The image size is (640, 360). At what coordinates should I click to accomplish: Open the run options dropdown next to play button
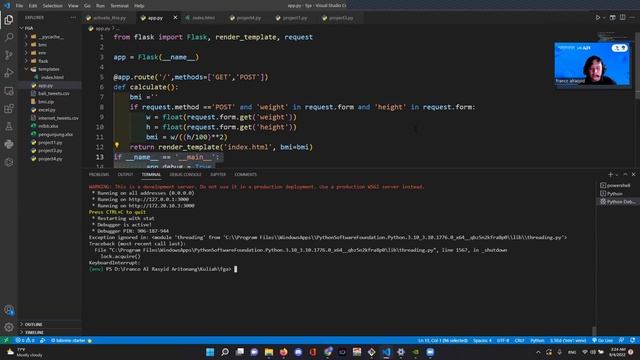[x=604, y=18]
